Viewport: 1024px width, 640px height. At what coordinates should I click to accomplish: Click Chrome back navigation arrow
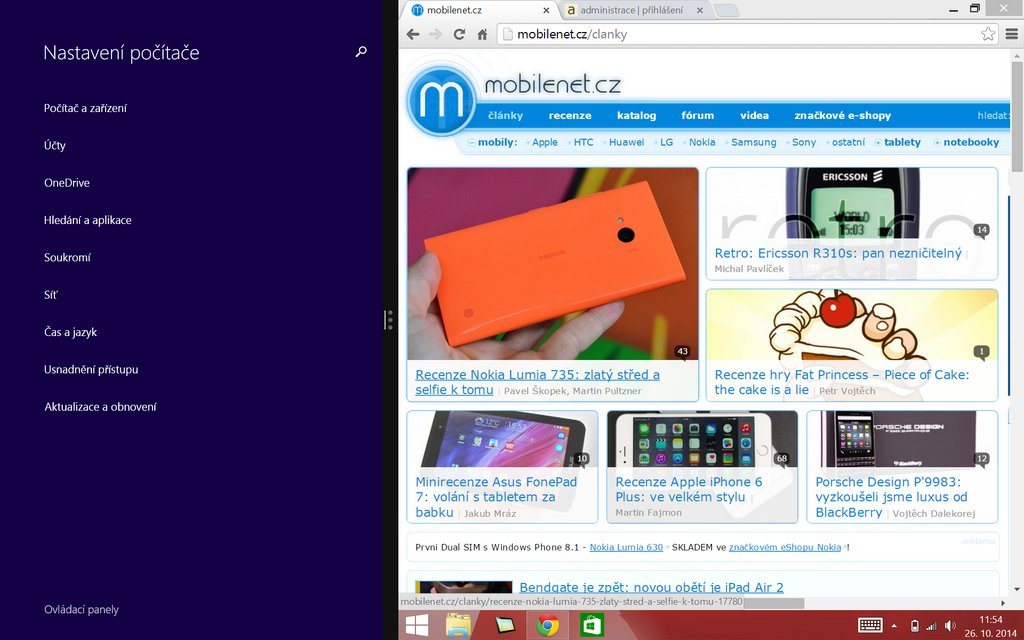click(412, 33)
